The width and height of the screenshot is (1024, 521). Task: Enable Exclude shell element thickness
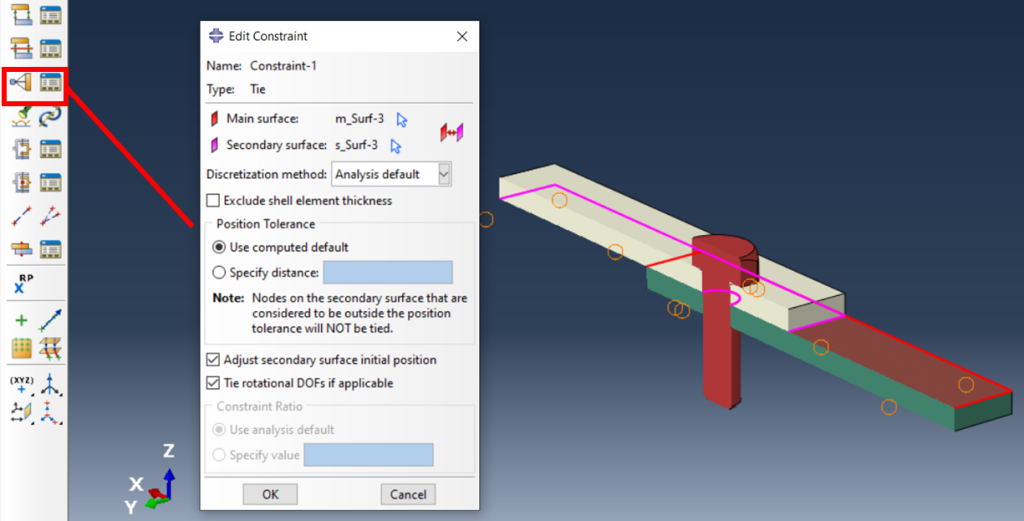coord(212,201)
